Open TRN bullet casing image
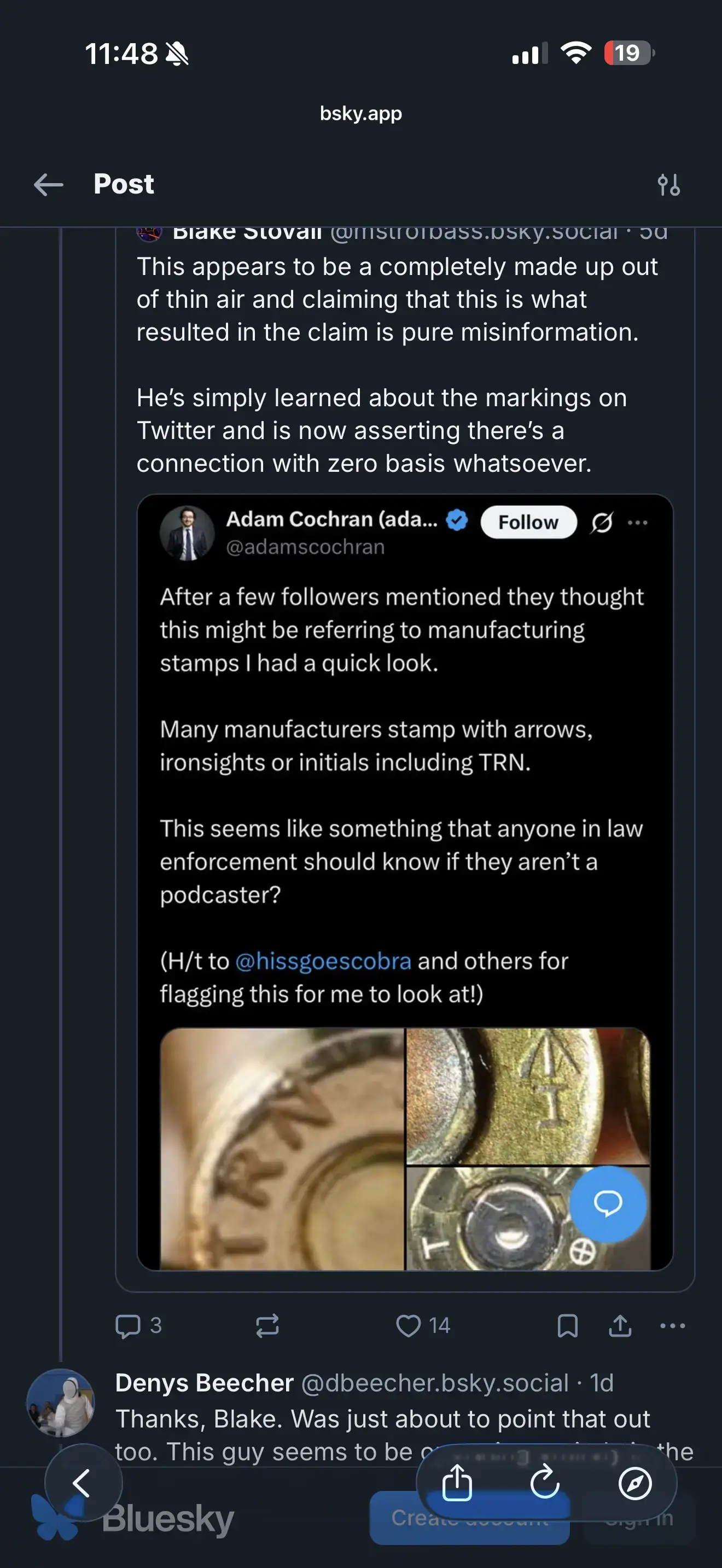The image size is (722, 1568). (x=282, y=1148)
